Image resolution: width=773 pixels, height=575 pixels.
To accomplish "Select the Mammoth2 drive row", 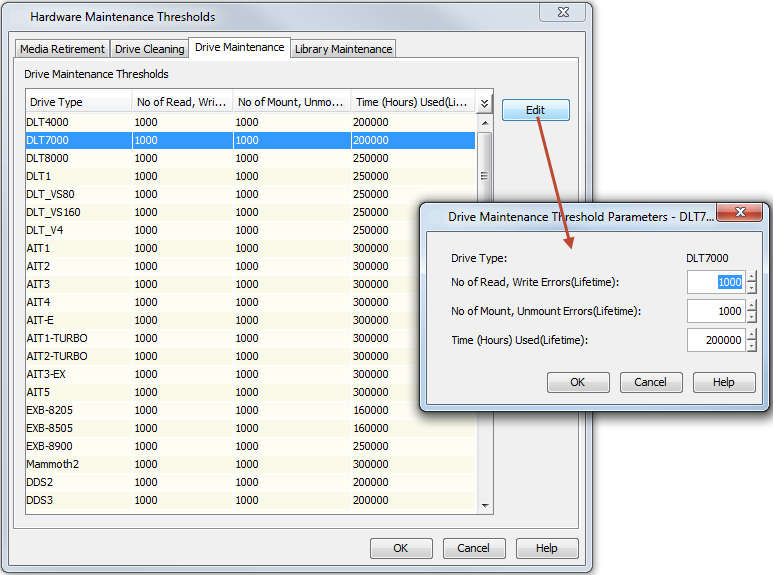I will [x=78, y=464].
